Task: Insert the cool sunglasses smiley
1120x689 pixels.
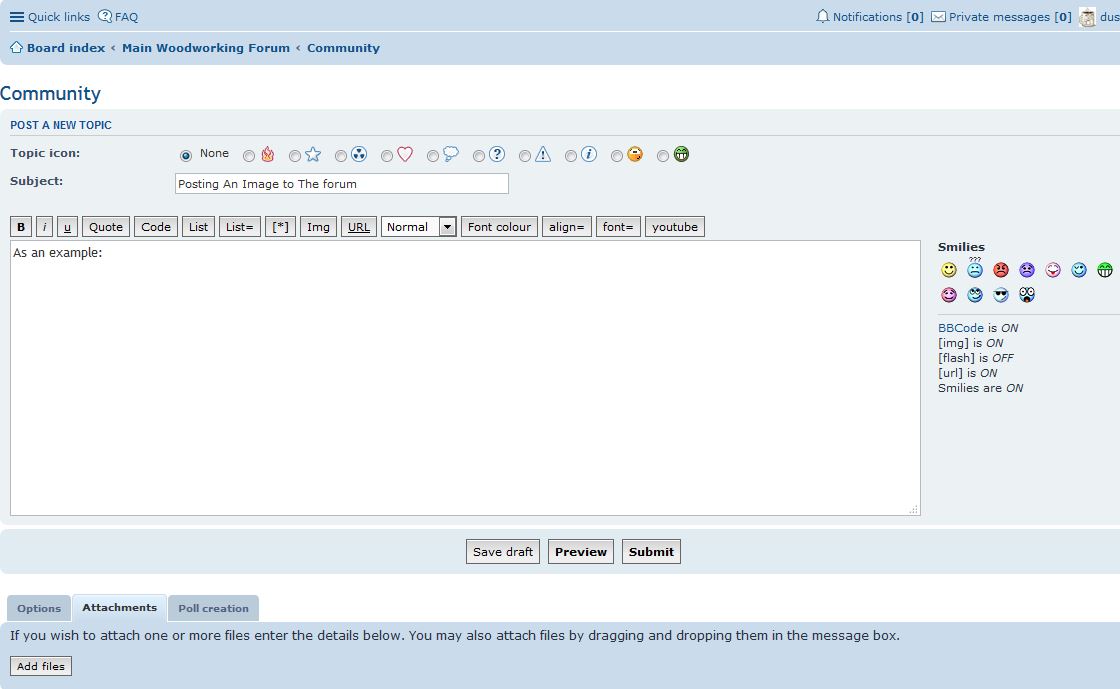Action: (x=1001, y=295)
